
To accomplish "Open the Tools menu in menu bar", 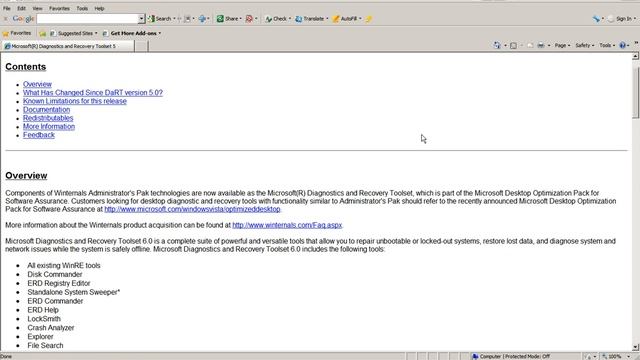I will pyautogui.click(x=82, y=8).
